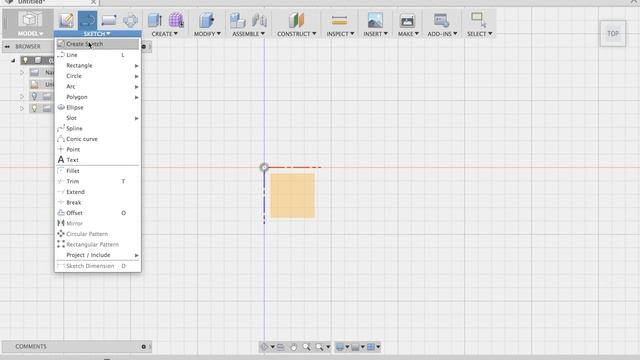640x360 pixels.
Task: Collapse the root component tree triangle
Action: 13,60
